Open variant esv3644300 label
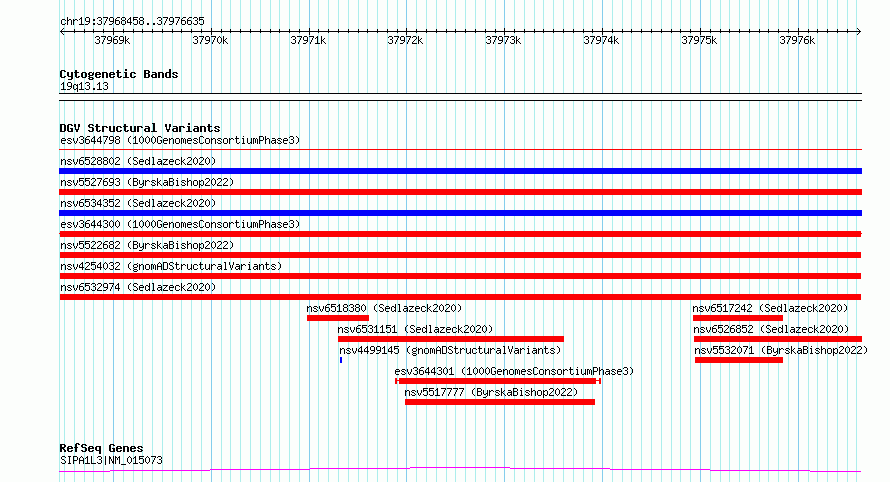890x482 pixels. 180,224
